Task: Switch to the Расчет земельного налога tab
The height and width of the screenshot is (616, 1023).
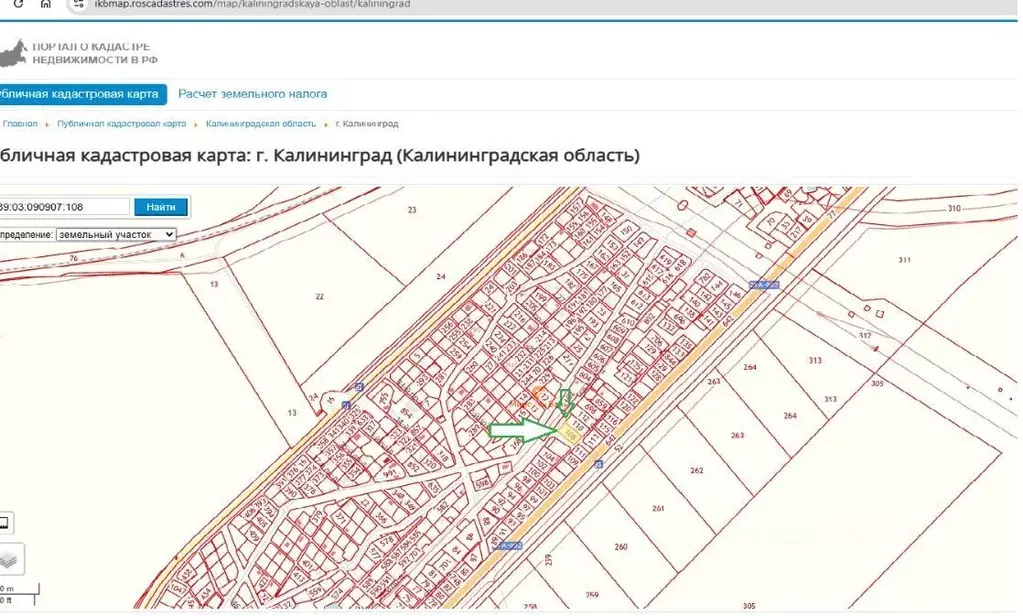Action: pyautogui.click(x=251, y=93)
